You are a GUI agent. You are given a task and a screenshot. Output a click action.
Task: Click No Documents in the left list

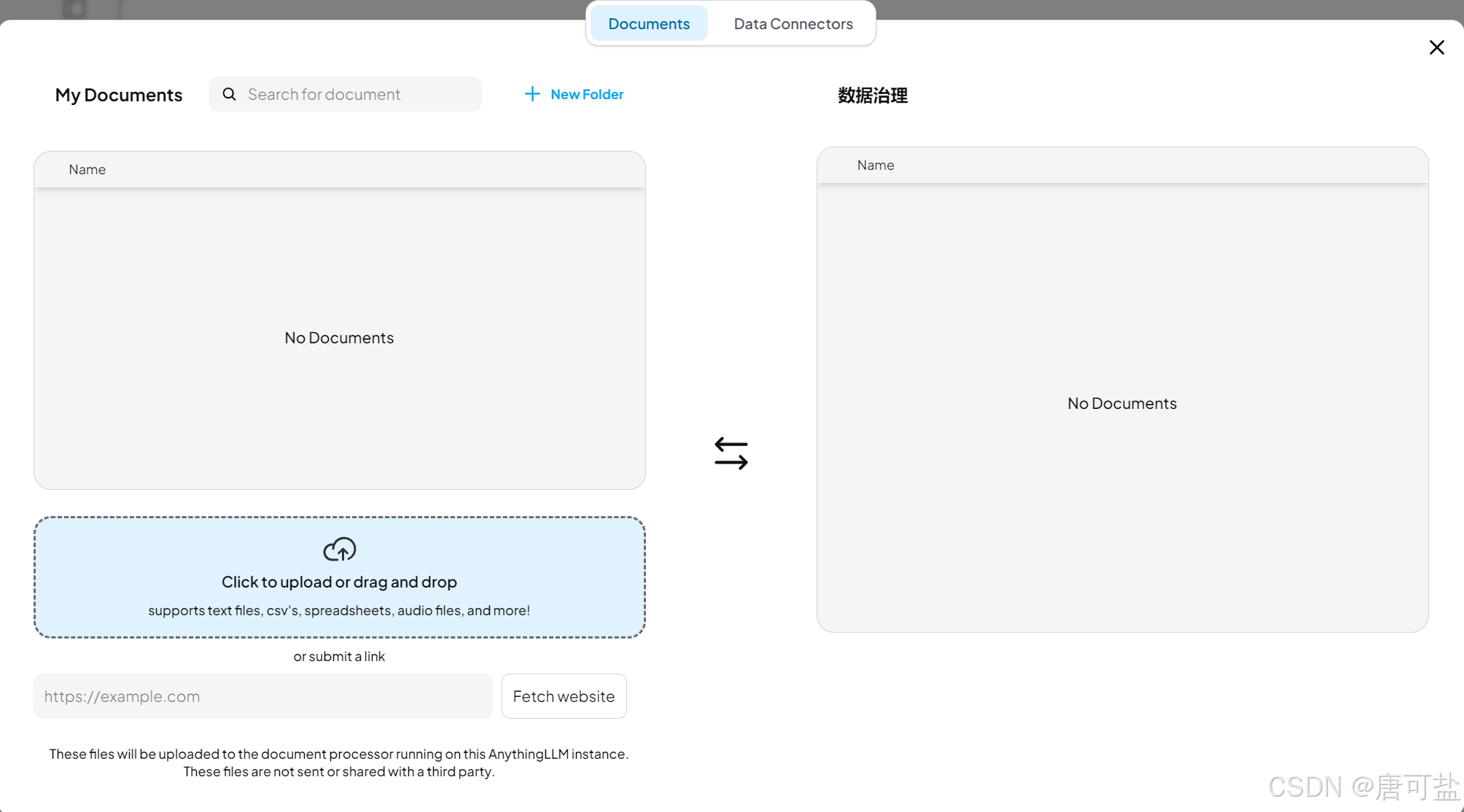(339, 337)
